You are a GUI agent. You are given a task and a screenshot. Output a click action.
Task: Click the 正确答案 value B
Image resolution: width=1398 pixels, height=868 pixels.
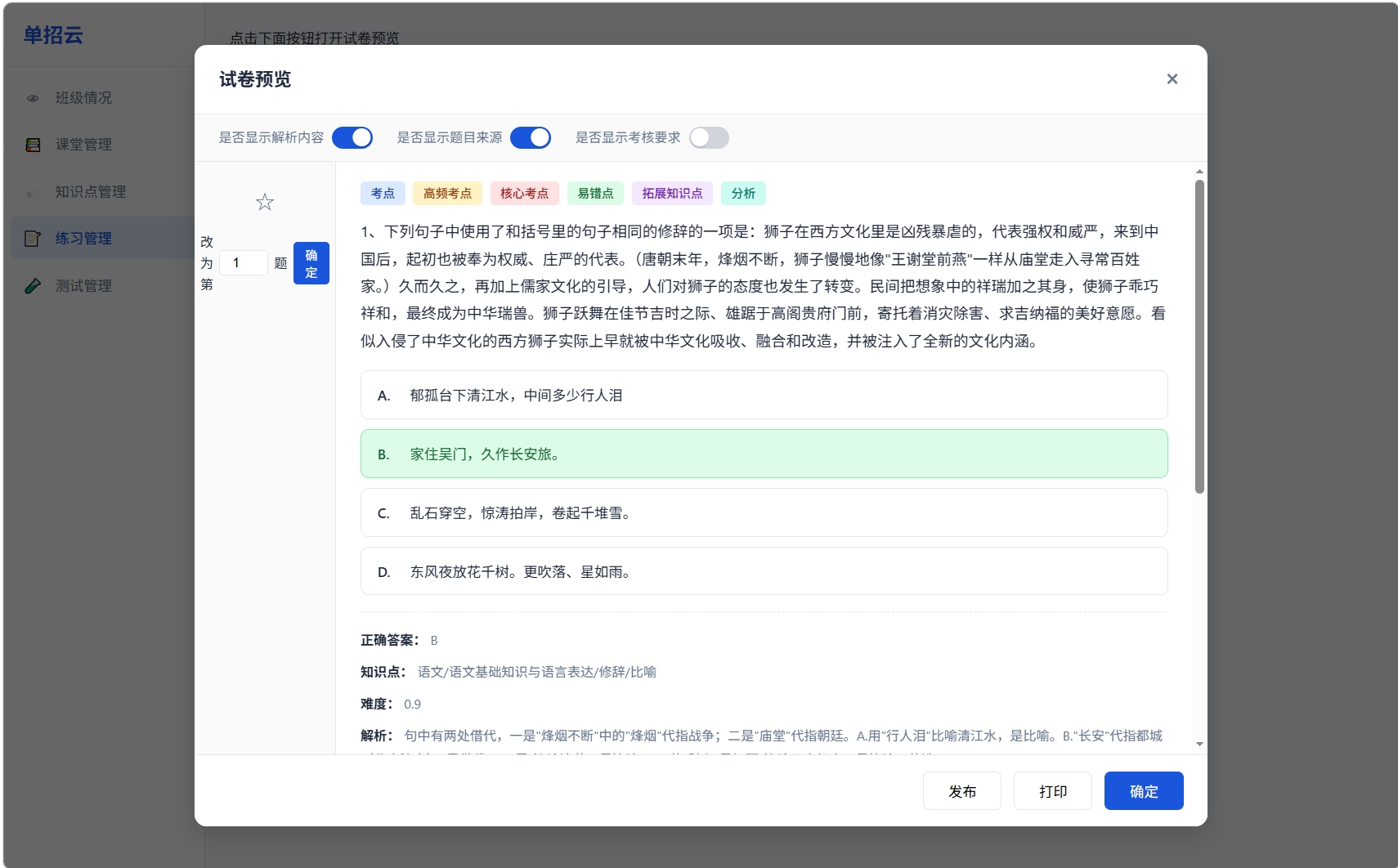pyautogui.click(x=434, y=641)
